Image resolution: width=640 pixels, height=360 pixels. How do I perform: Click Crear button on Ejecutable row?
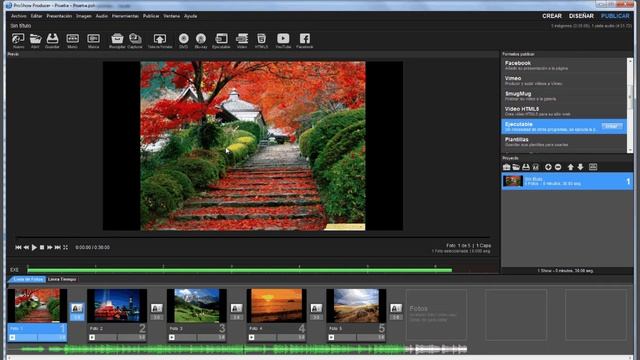611,126
